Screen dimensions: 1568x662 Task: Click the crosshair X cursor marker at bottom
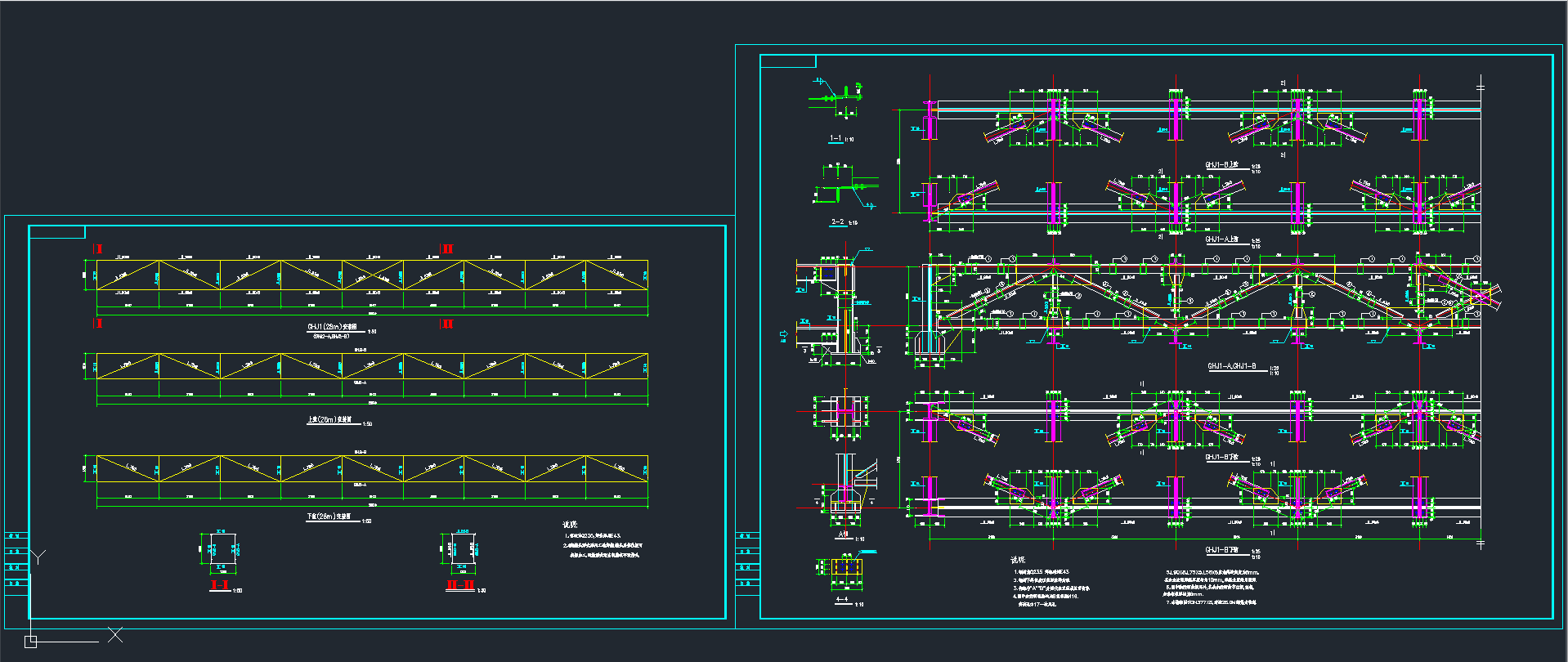[x=115, y=634]
